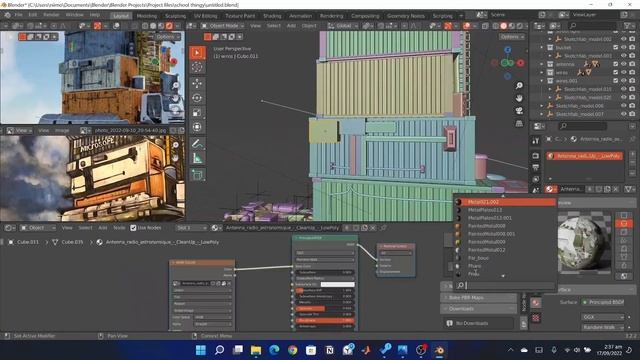Toggle the Use Nodes checkbox
The height and width of the screenshot is (360, 640).
pos(133,228)
